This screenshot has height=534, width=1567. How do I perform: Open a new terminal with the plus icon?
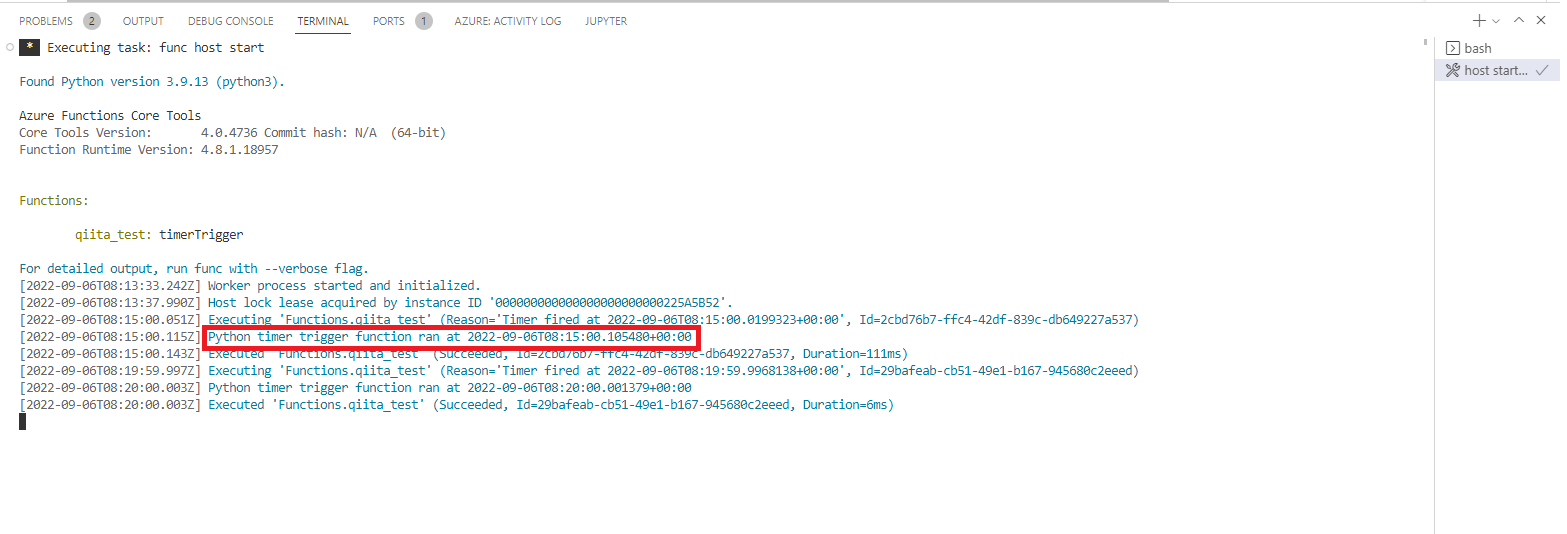(1479, 21)
